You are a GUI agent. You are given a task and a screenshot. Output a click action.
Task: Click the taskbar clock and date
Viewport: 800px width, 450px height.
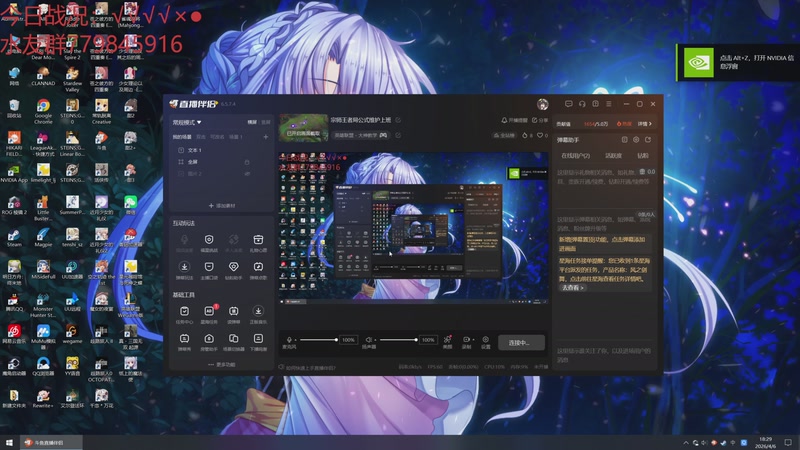pyautogui.click(x=765, y=442)
